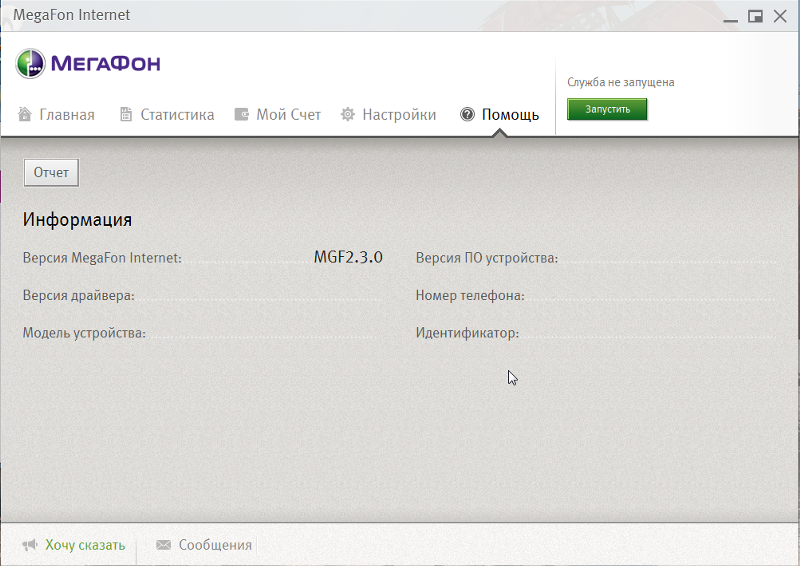The width and height of the screenshot is (800, 566).
Task: Click the Идентификатор label
Action: point(467,333)
